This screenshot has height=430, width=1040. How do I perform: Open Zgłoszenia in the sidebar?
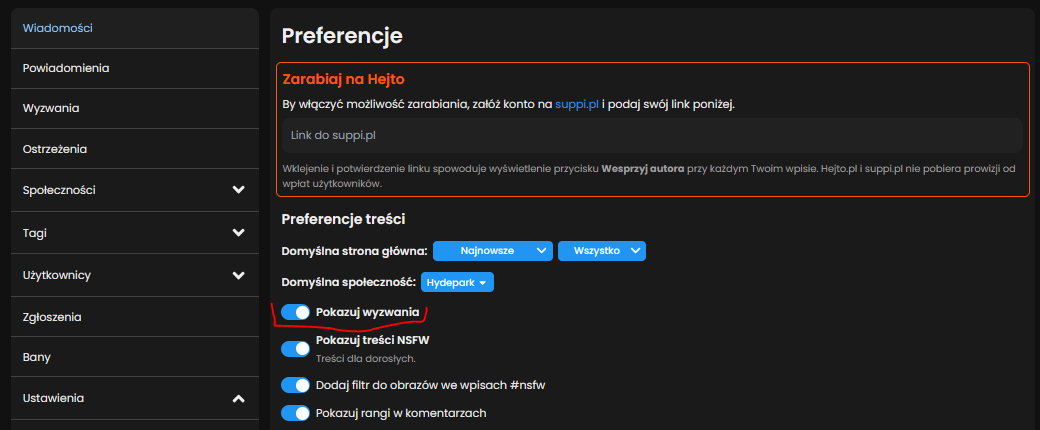pos(52,317)
